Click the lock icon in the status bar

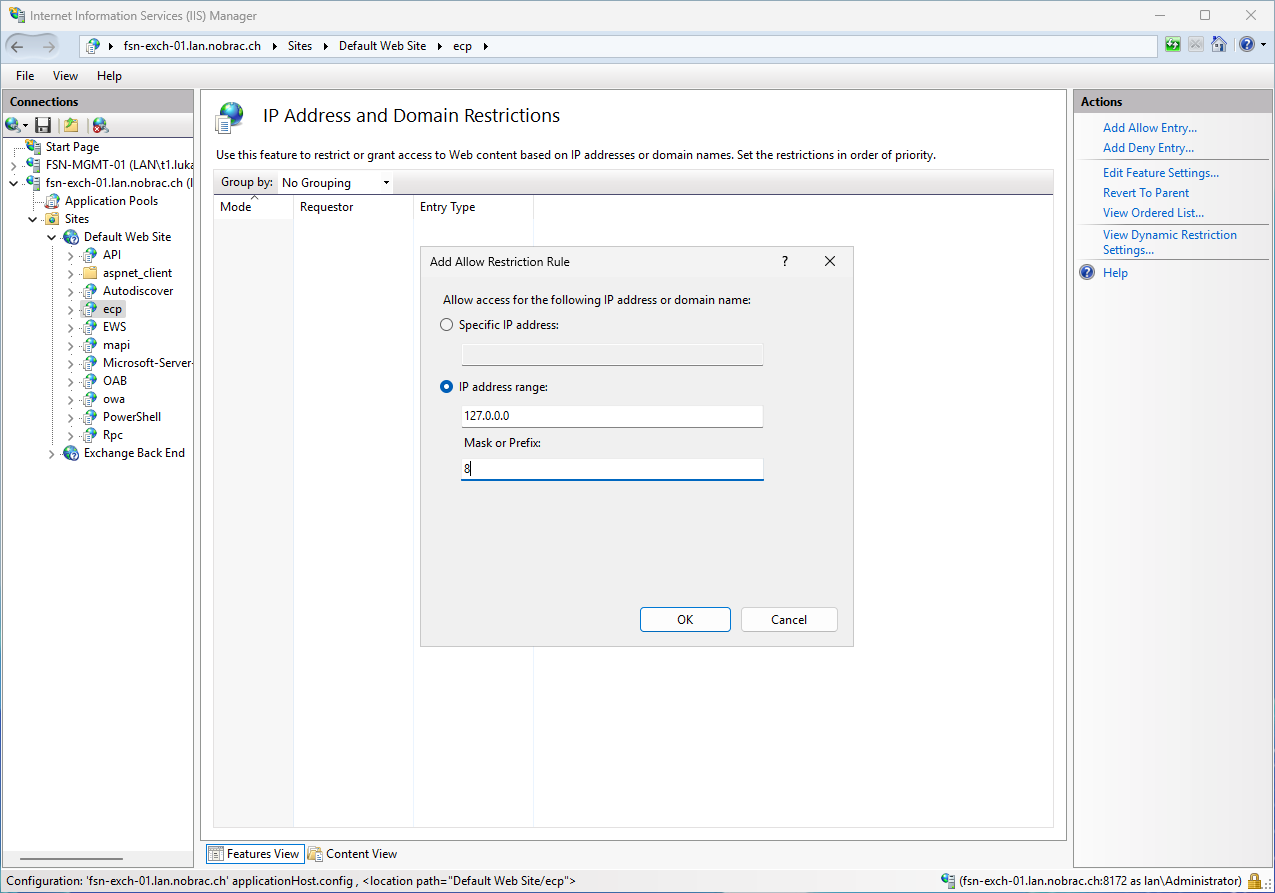pyautogui.click(x=1255, y=881)
